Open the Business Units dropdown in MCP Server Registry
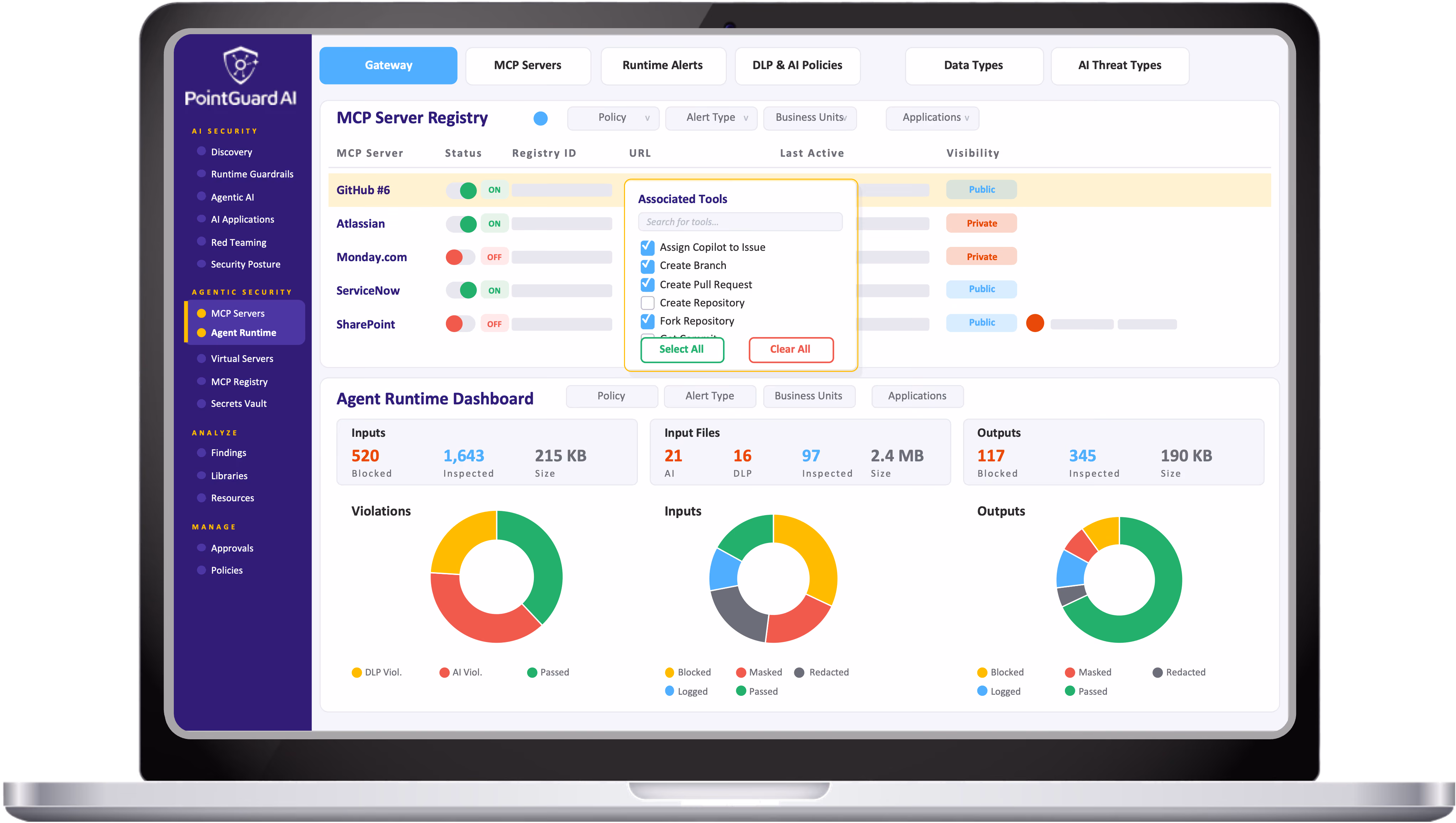 click(810, 118)
